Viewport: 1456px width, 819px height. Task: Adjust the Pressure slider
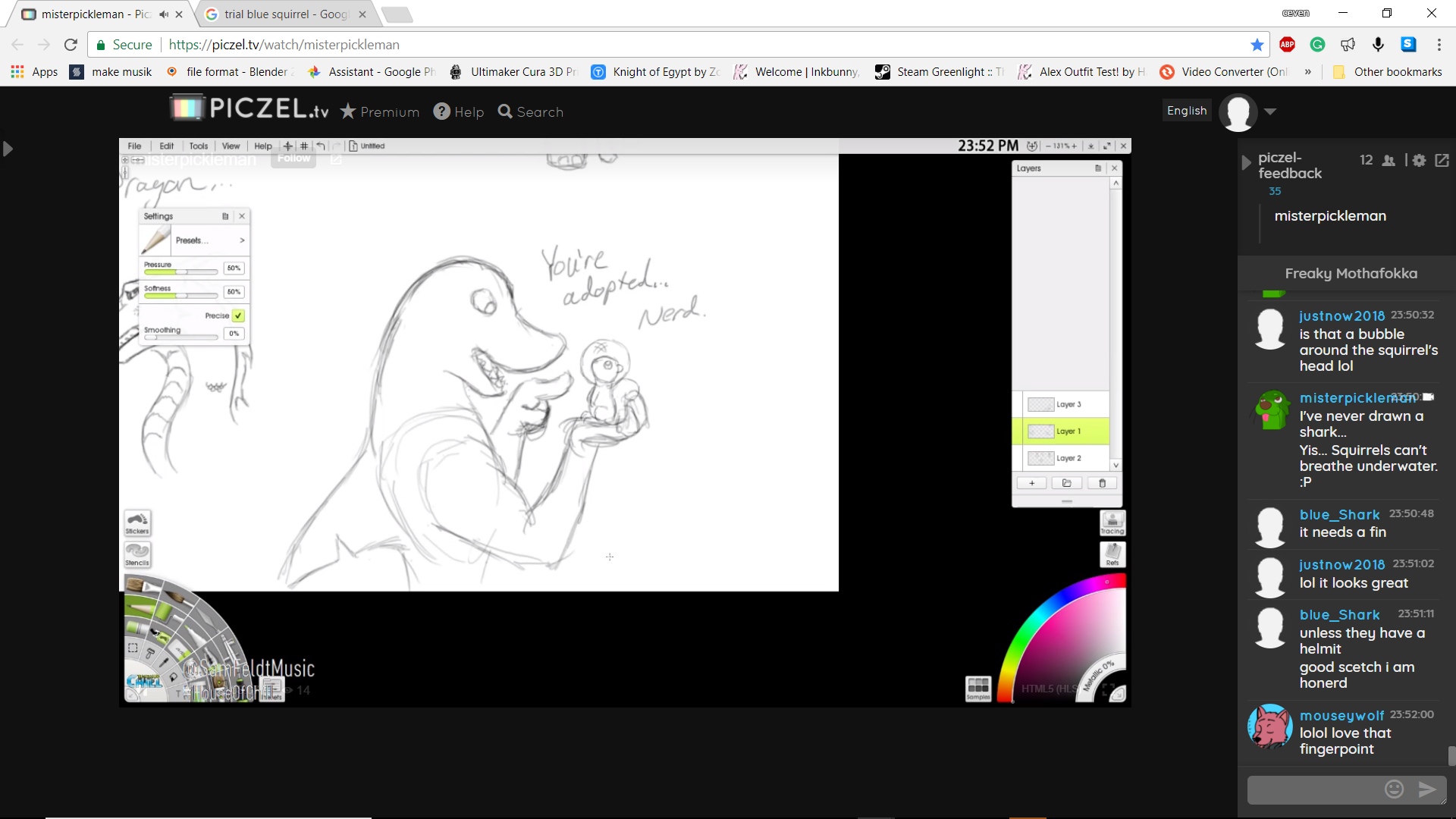pos(181,271)
